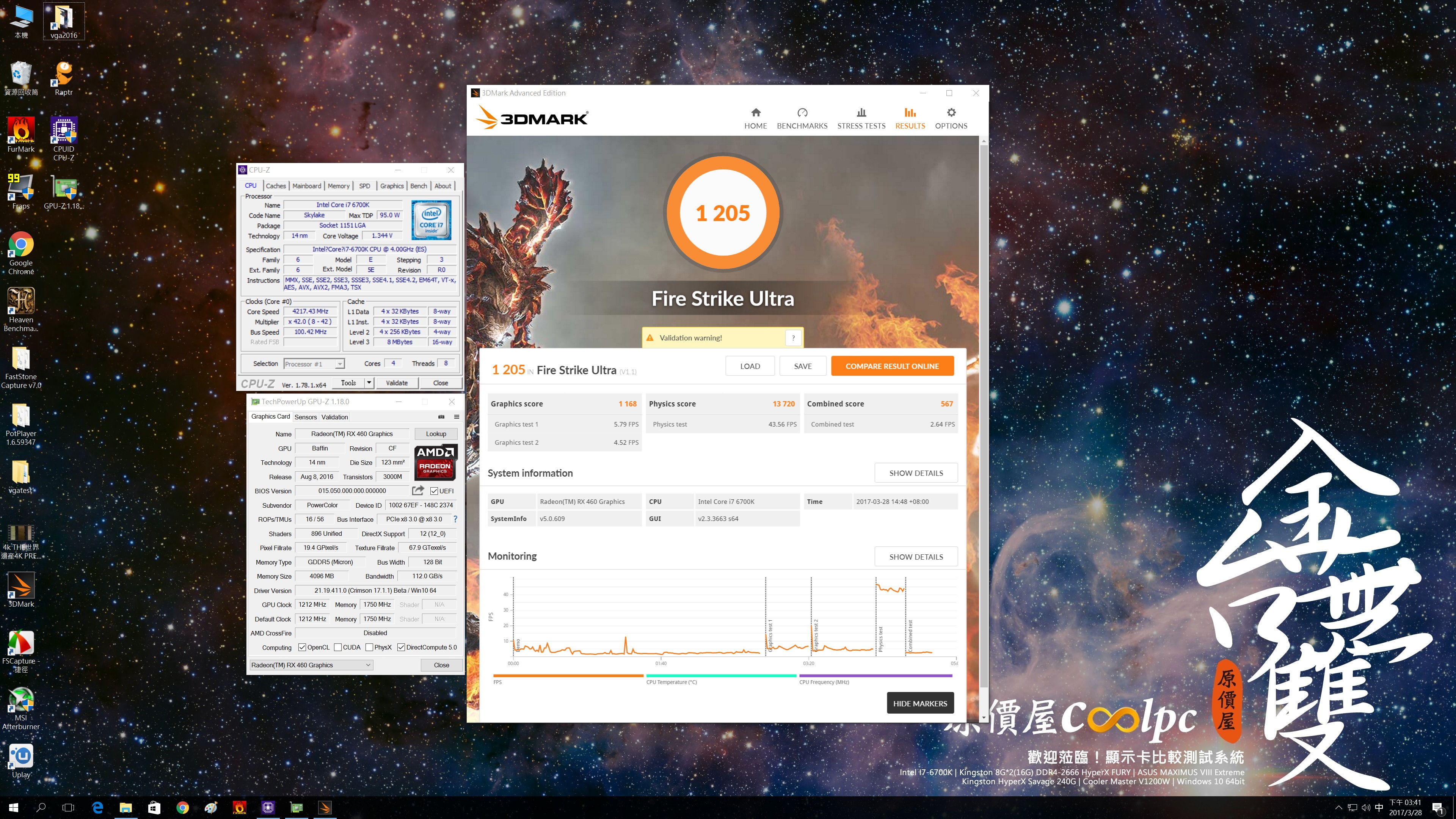Toggle the UEFI checkbox in GPU-Z
Screen dimensions: 1456x819
pyautogui.click(x=434, y=491)
